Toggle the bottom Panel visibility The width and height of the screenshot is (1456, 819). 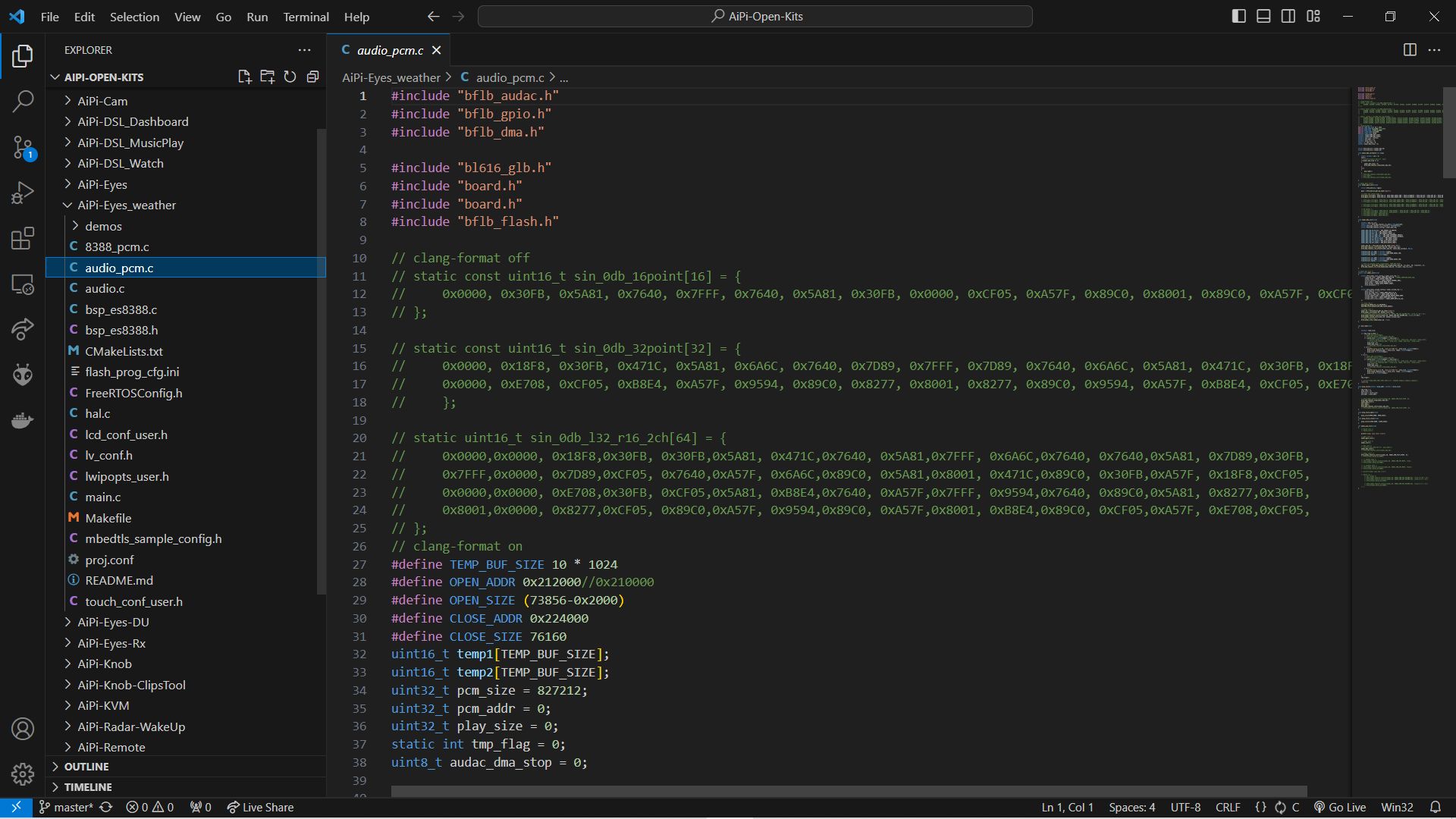[1263, 16]
